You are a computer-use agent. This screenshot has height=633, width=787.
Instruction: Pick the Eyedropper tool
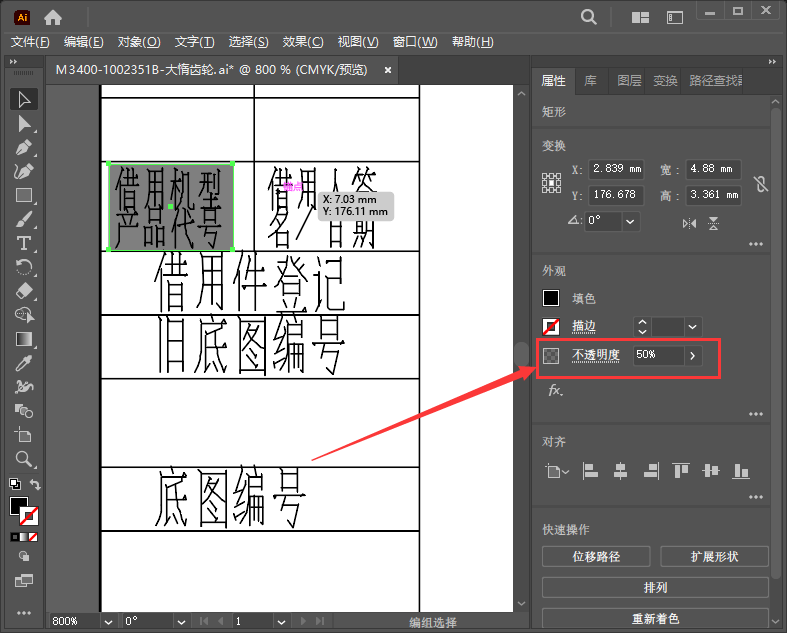25,362
